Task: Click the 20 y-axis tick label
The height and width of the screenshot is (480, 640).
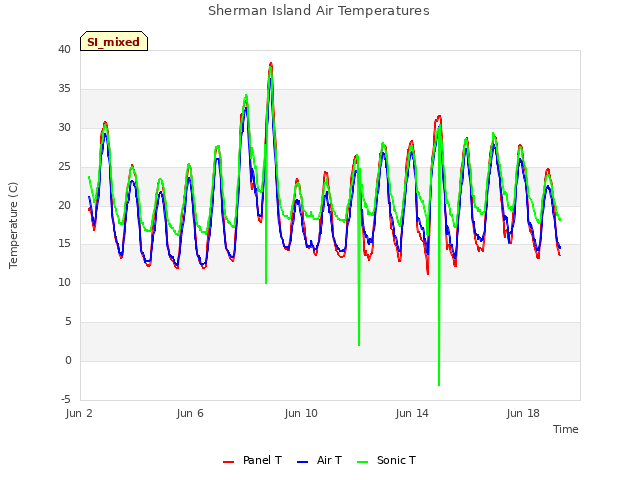Action: pos(64,205)
